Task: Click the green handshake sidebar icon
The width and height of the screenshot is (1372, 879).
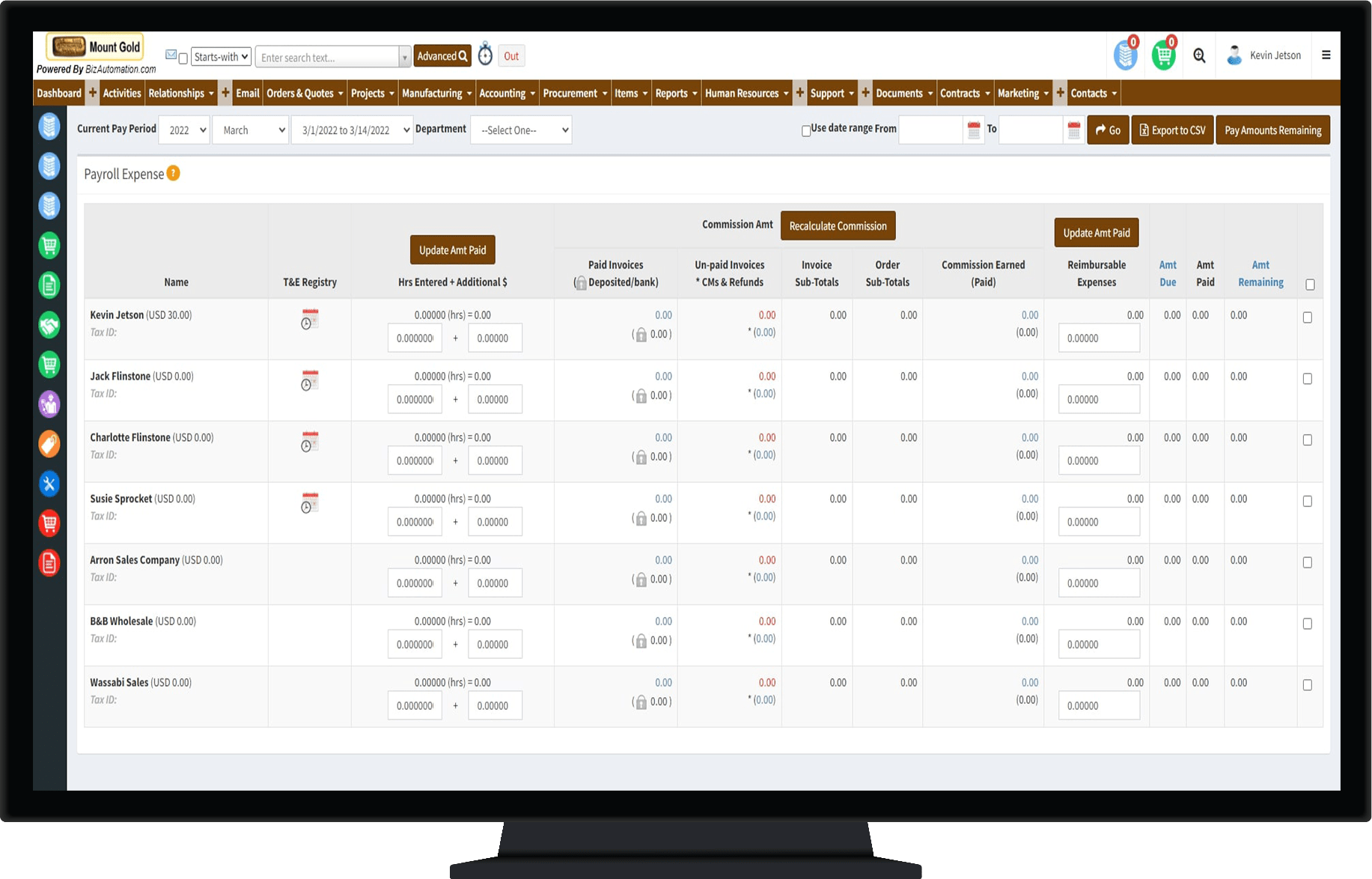Action: 49,325
